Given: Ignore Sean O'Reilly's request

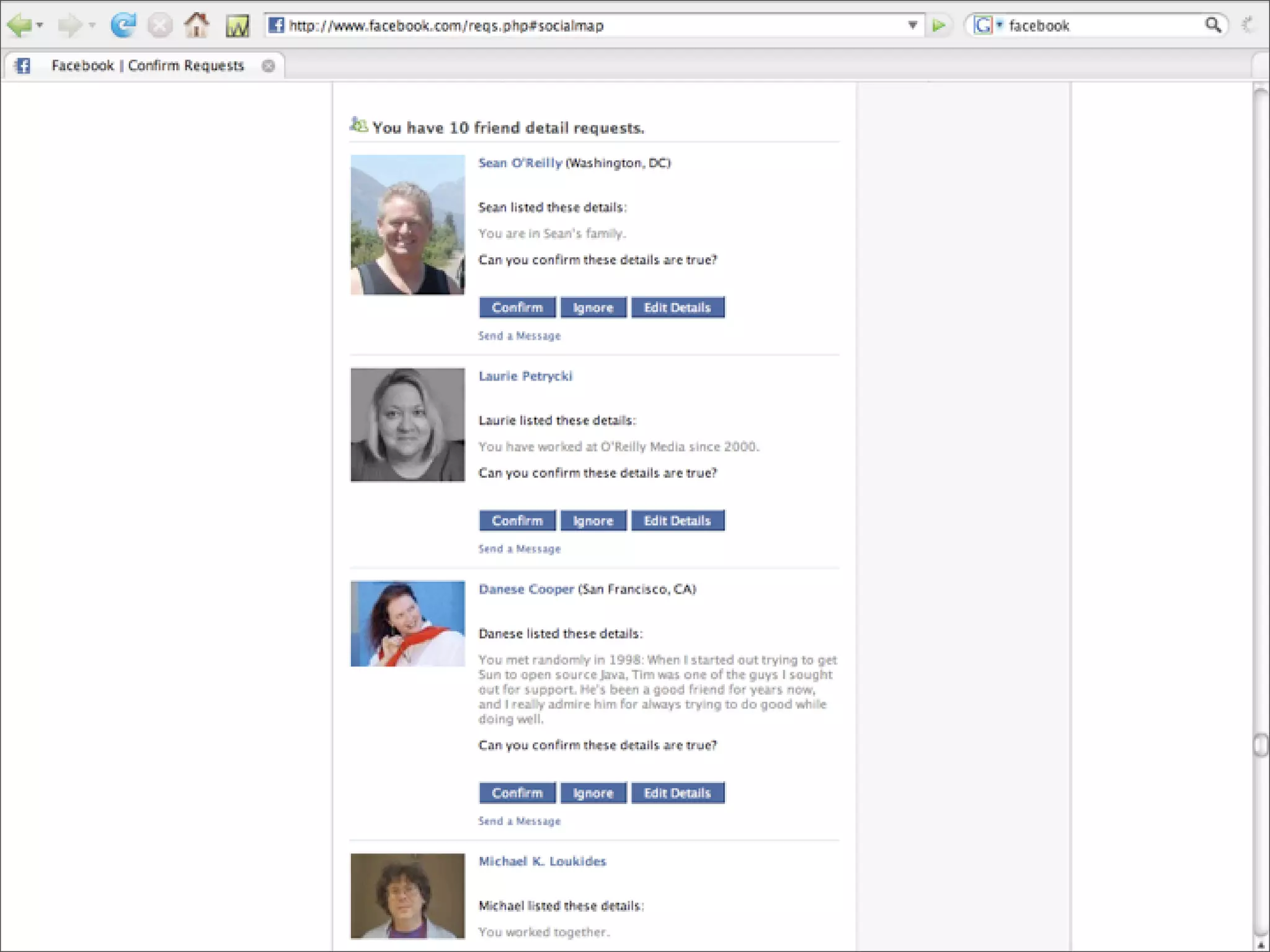Looking at the screenshot, I should [x=593, y=307].
